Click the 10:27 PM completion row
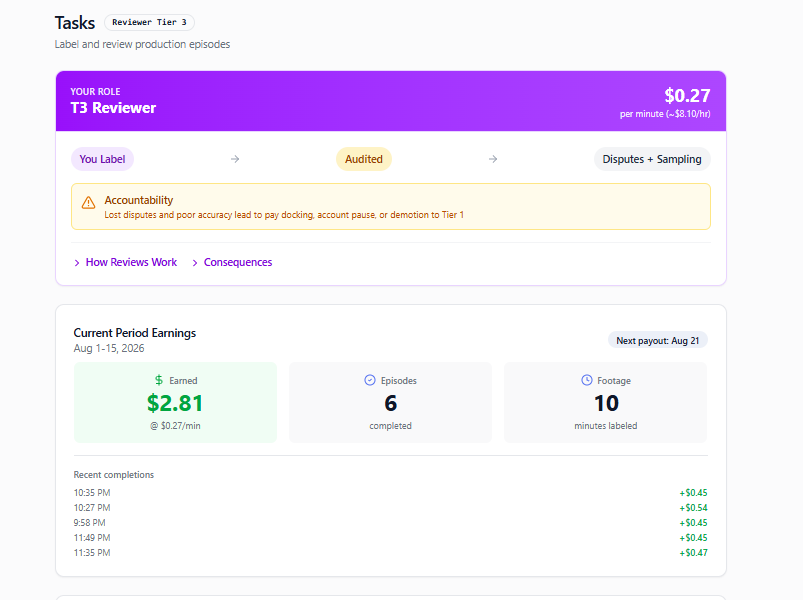Viewport: 803px width, 600px height. pos(390,508)
